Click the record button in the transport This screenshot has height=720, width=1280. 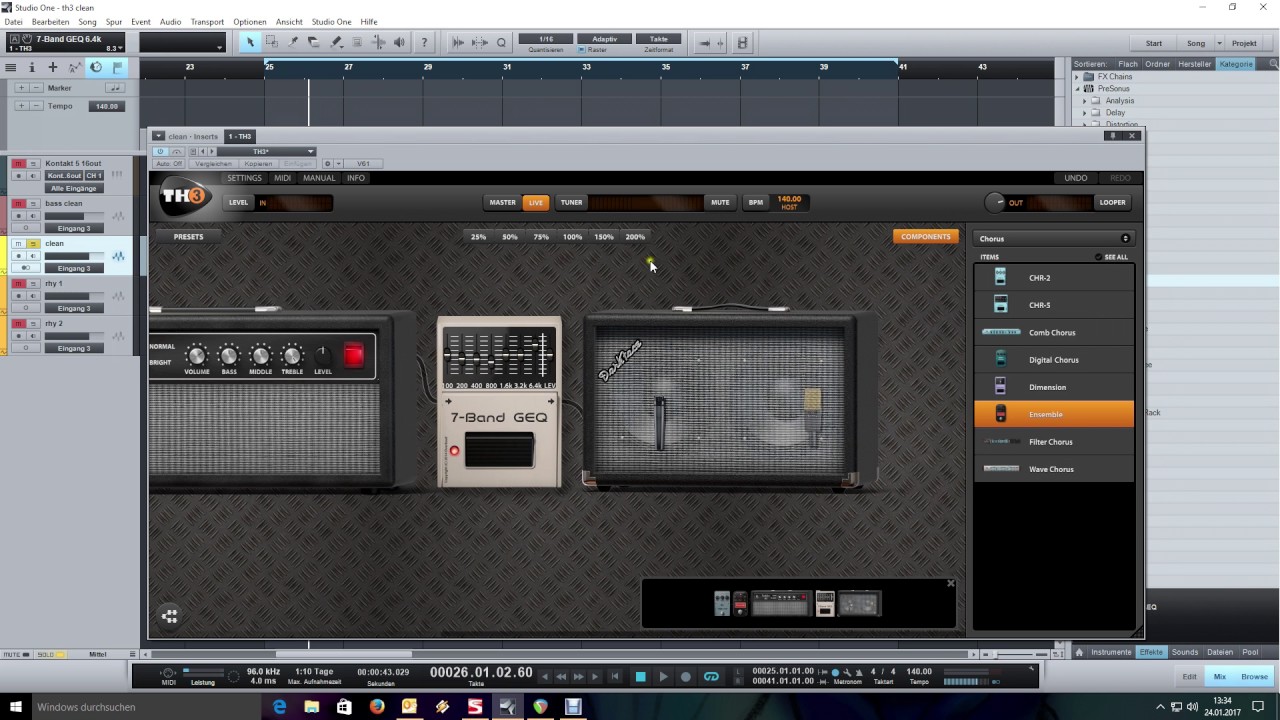686,677
